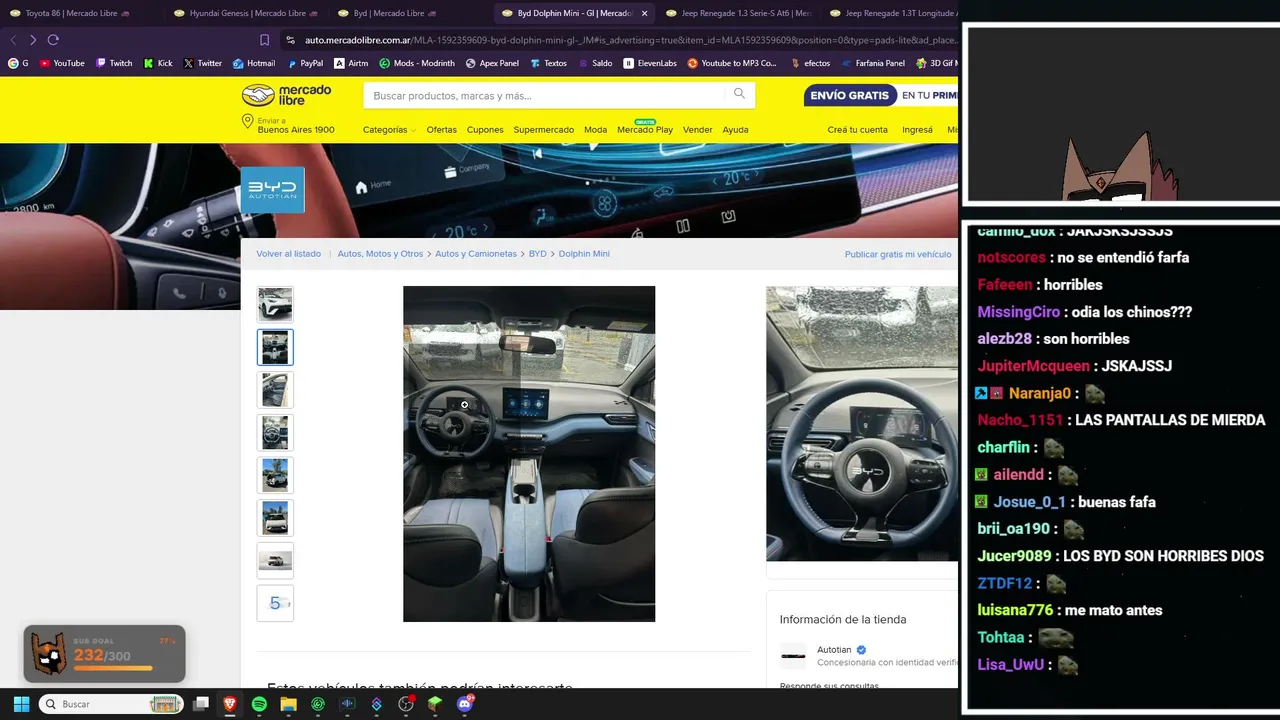Open OBS Studio from the taskbar
This screenshot has height=720, width=1280.
click(x=406, y=704)
